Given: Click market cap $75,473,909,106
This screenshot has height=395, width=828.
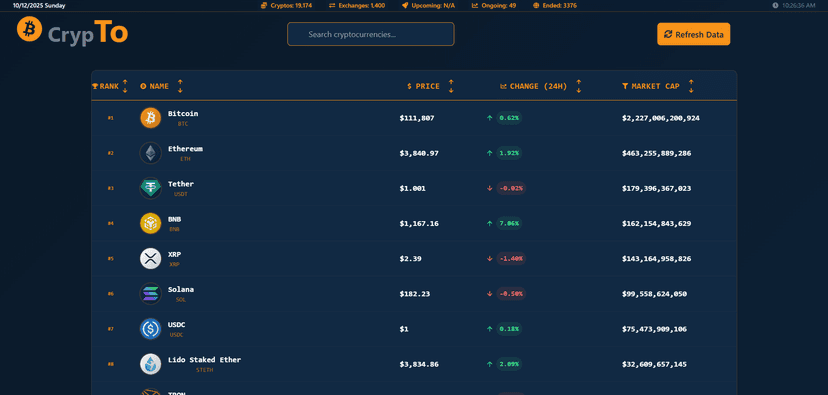Looking at the screenshot, I should tap(654, 329).
